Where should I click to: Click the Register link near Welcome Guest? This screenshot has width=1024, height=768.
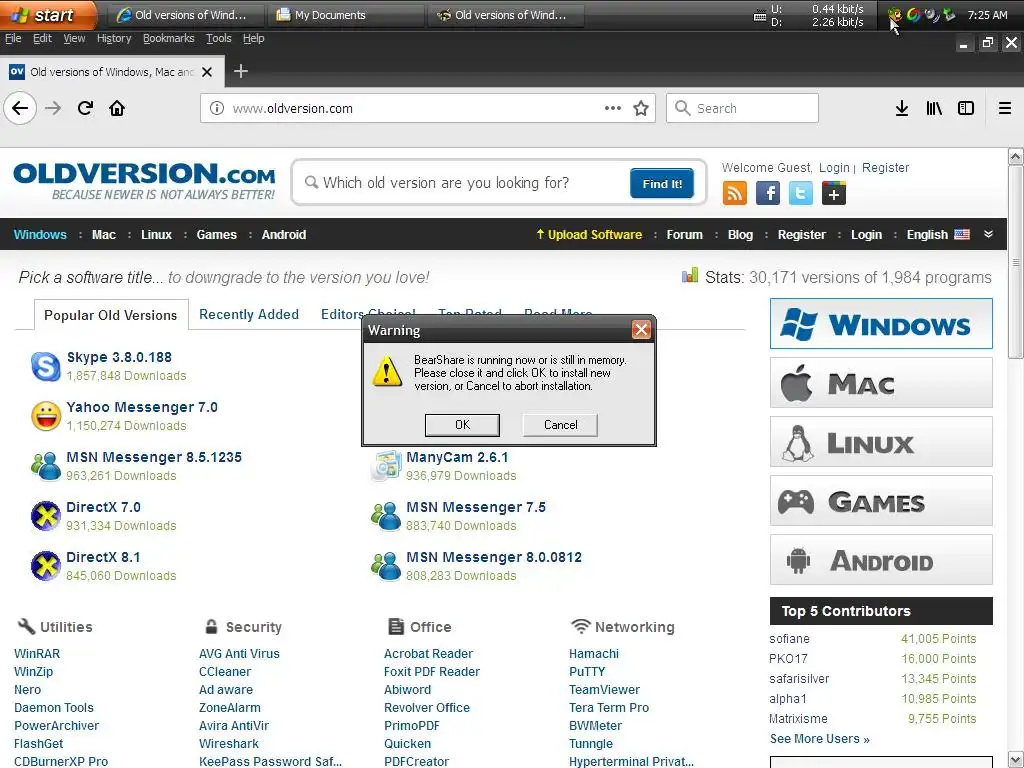(885, 168)
